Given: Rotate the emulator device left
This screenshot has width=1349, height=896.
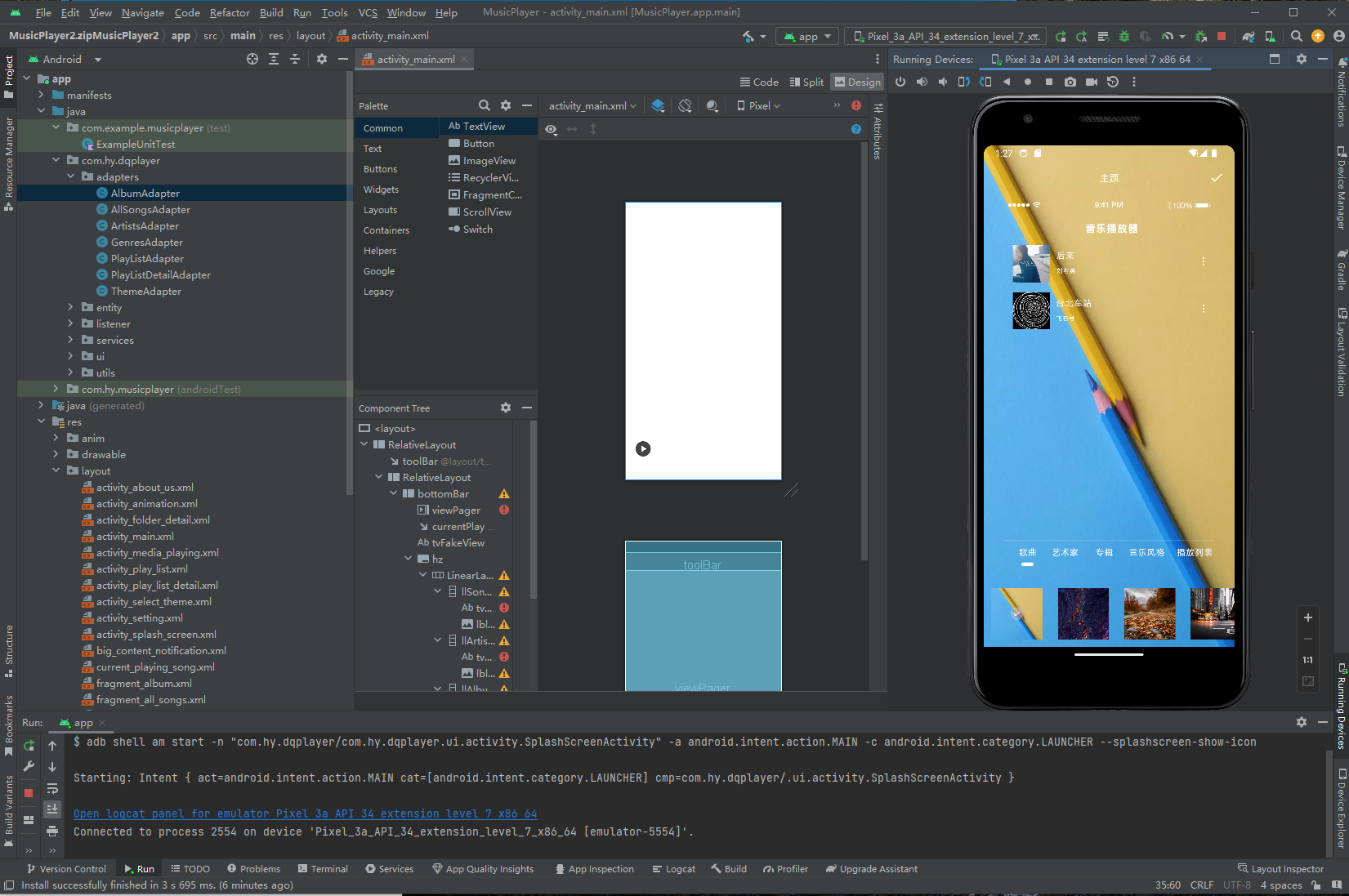Looking at the screenshot, I should [964, 82].
